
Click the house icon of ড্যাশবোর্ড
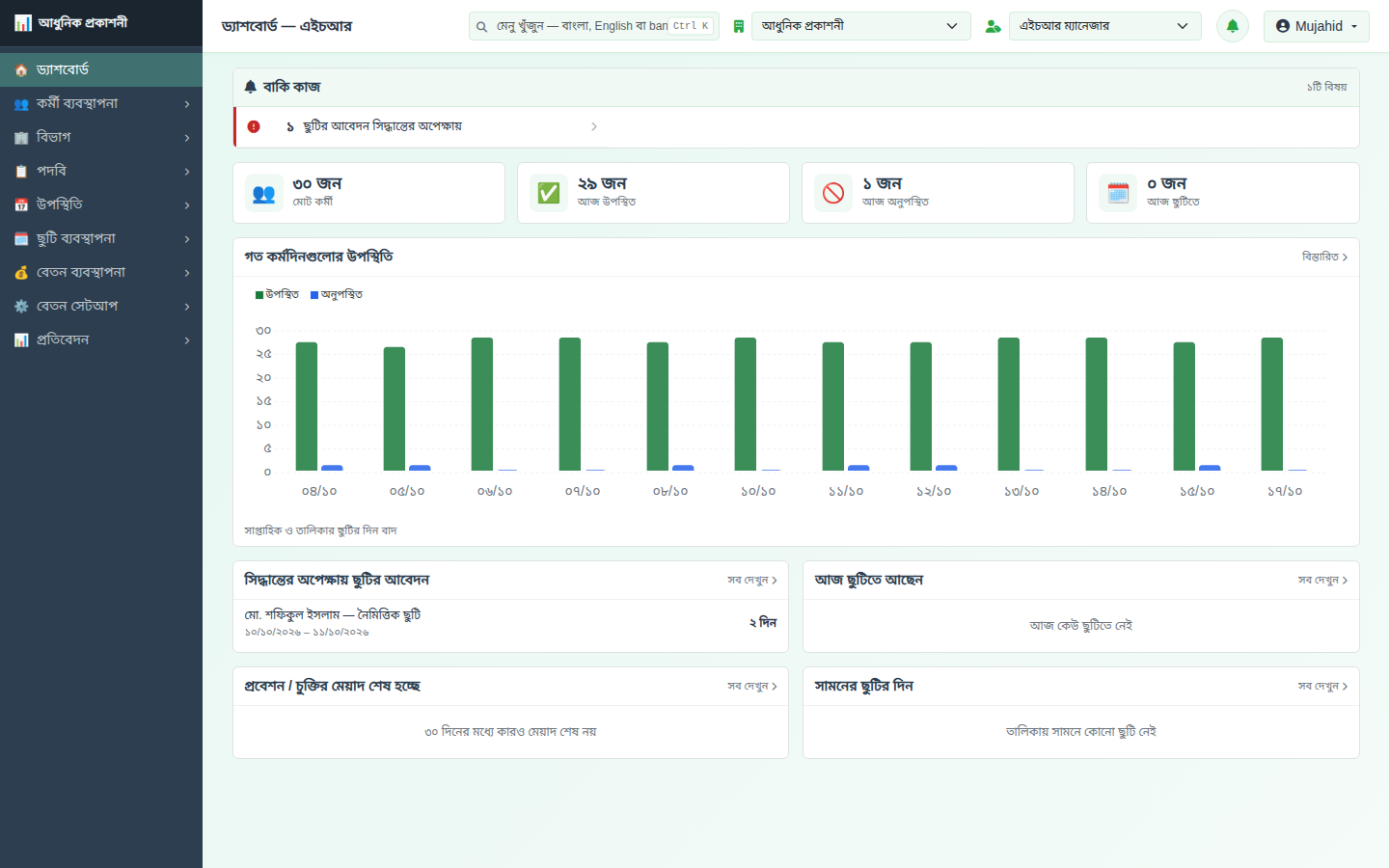click(x=21, y=70)
